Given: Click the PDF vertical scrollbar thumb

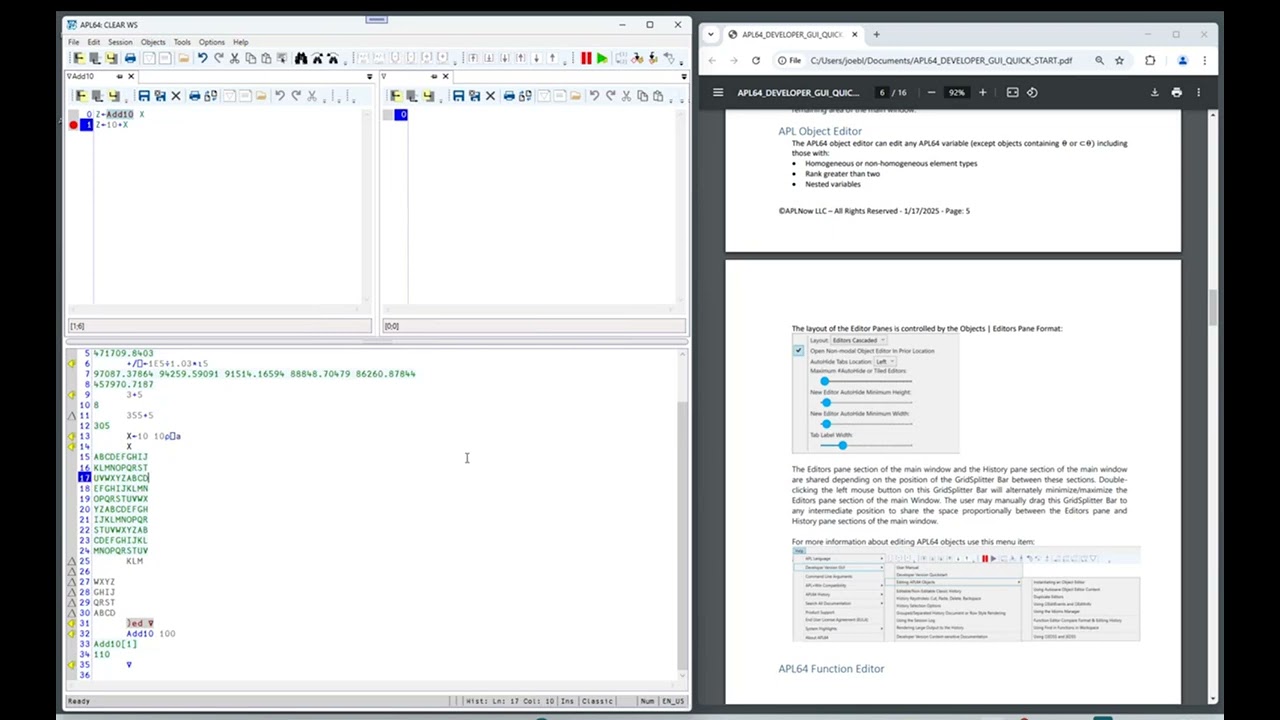Looking at the screenshot, I should point(1213,307).
